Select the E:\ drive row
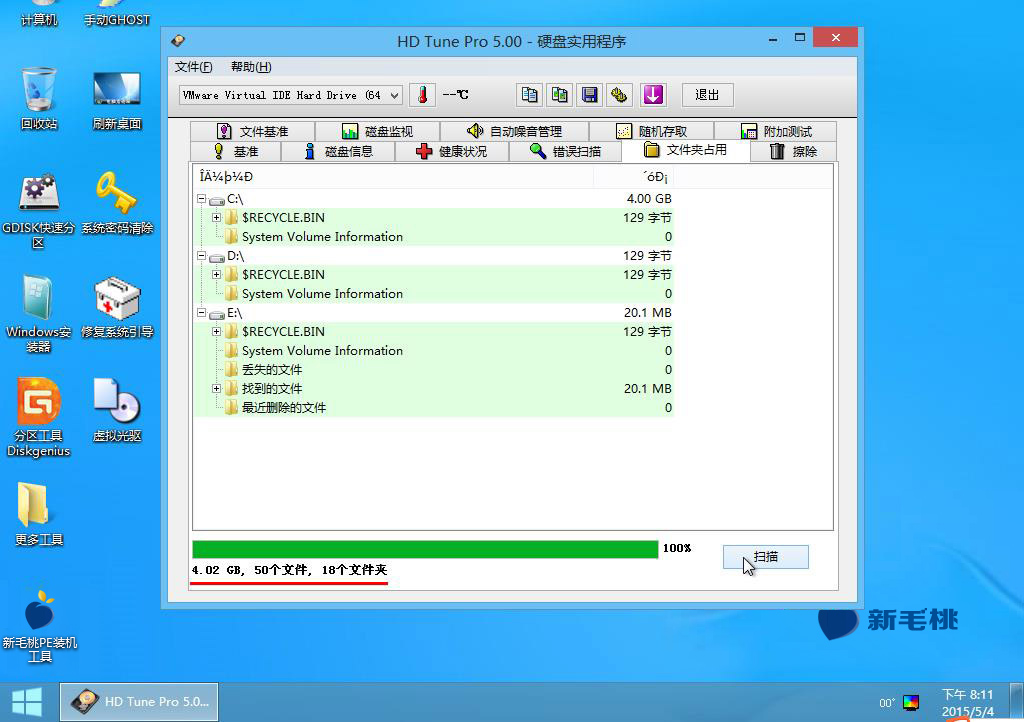 click(x=434, y=313)
